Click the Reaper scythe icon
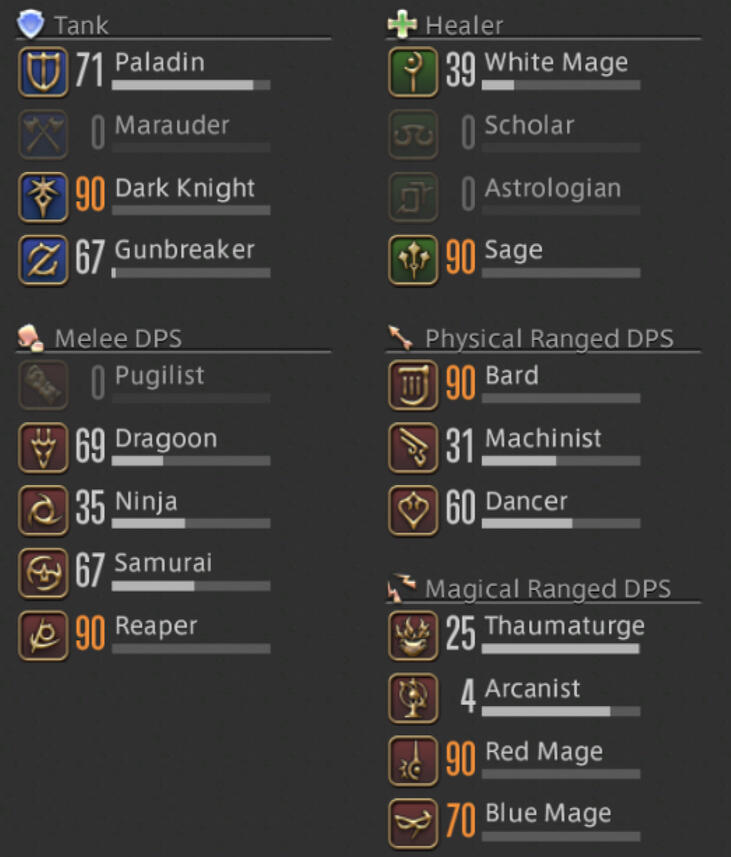 [x=43, y=636]
